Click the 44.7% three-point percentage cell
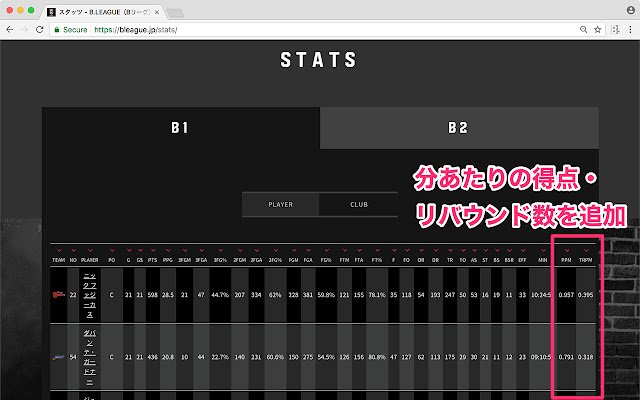This screenshot has width=640, height=400. pyautogui.click(x=220, y=295)
